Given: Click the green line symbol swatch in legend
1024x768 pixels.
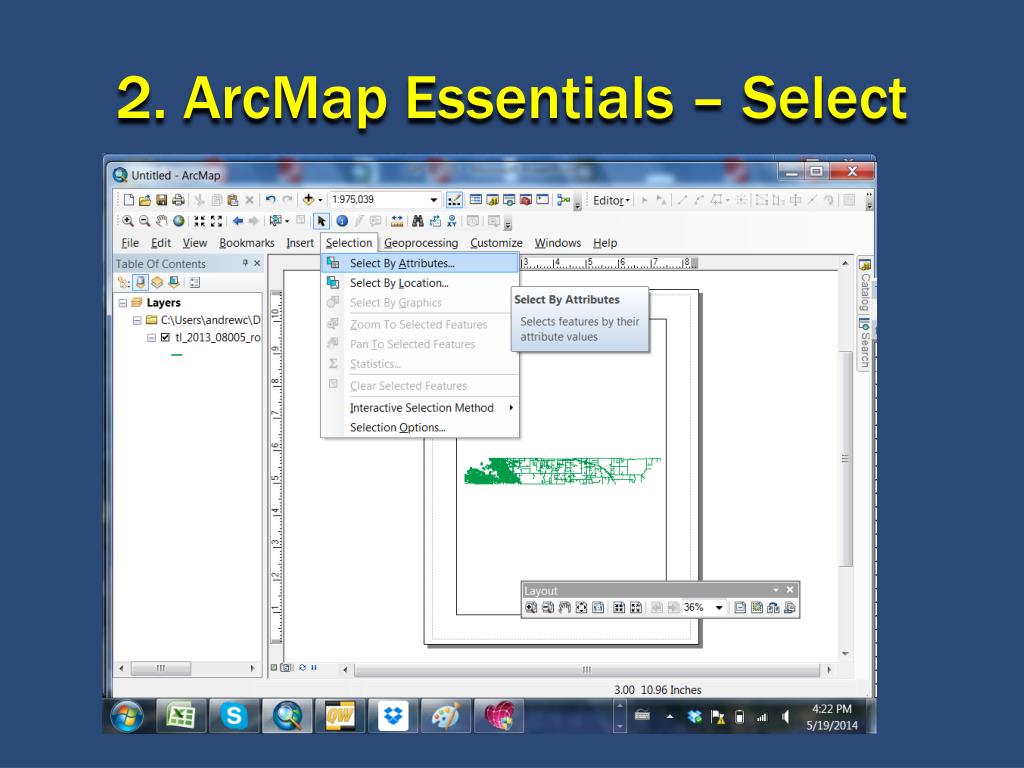Looking at the screenshot, I should tap(176, 355).
